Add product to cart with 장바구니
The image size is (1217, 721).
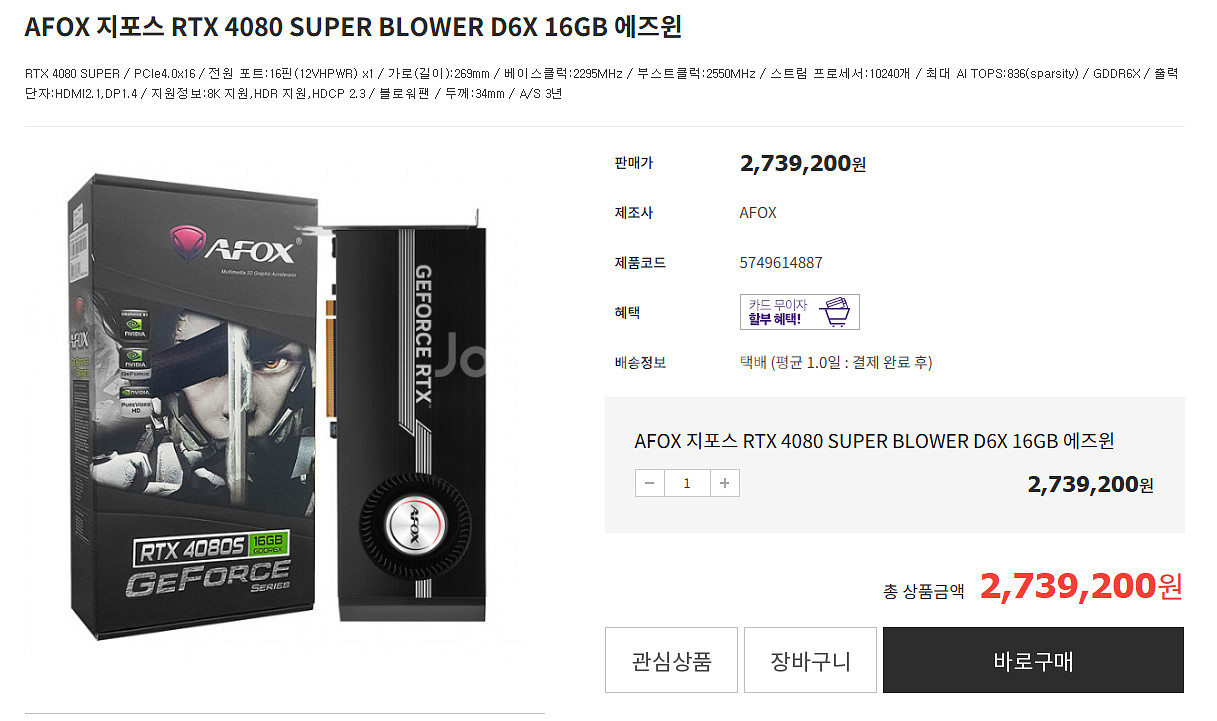tap(810, 660)
